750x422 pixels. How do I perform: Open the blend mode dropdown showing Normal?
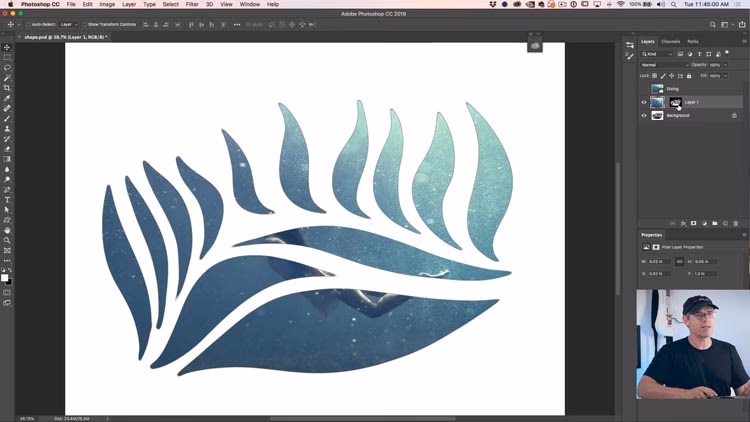pos(663,64)
